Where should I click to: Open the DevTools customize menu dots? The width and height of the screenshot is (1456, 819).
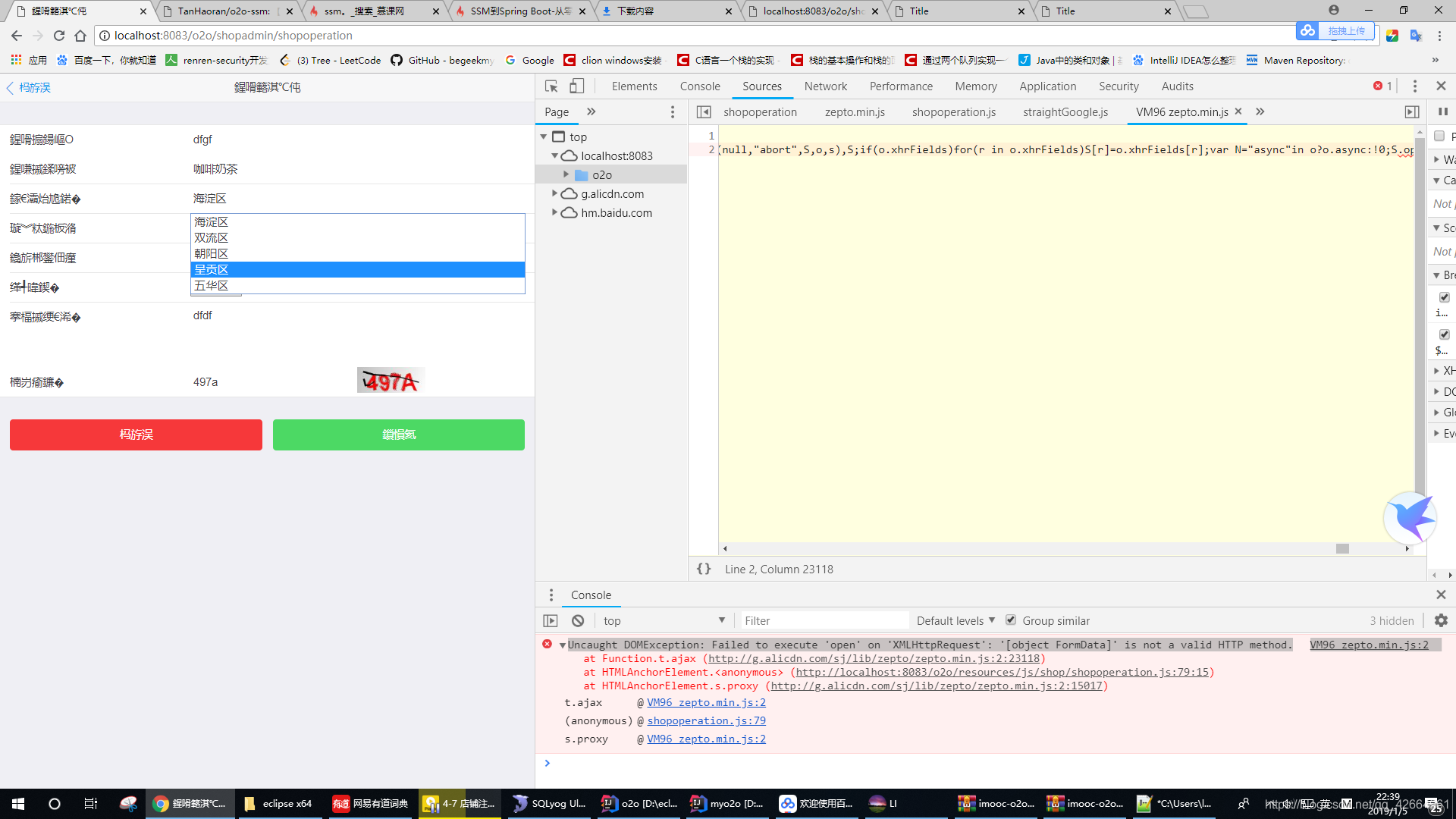[1414, 86]
